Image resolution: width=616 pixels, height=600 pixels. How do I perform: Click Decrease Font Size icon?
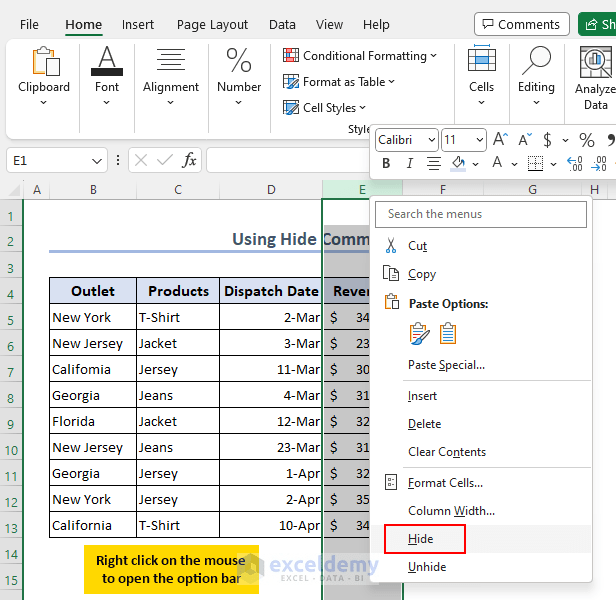pyautogui.click(x=524, y=139)
